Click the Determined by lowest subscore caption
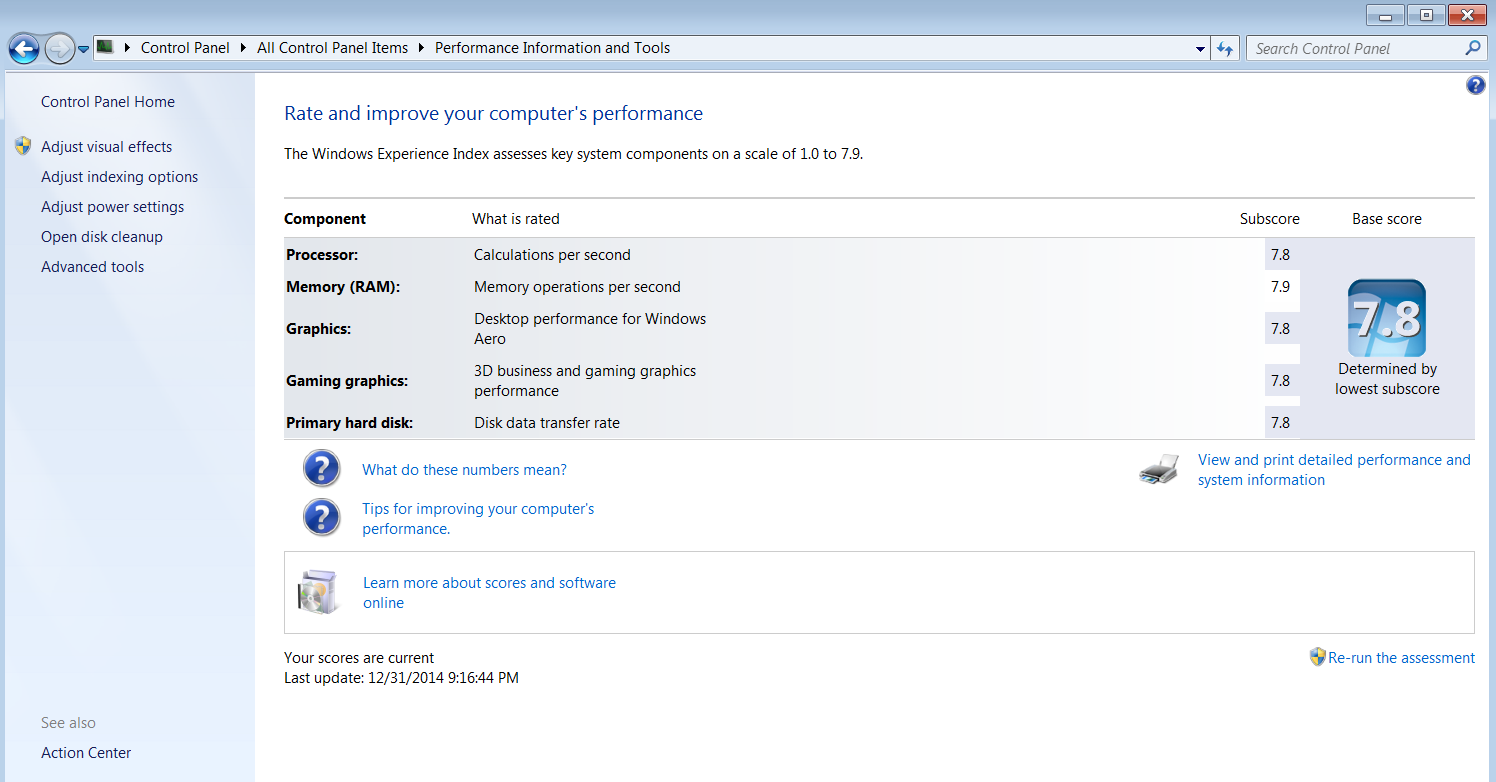The height and width of the screenshot is (782, 1496). (x=1387, y=379)
